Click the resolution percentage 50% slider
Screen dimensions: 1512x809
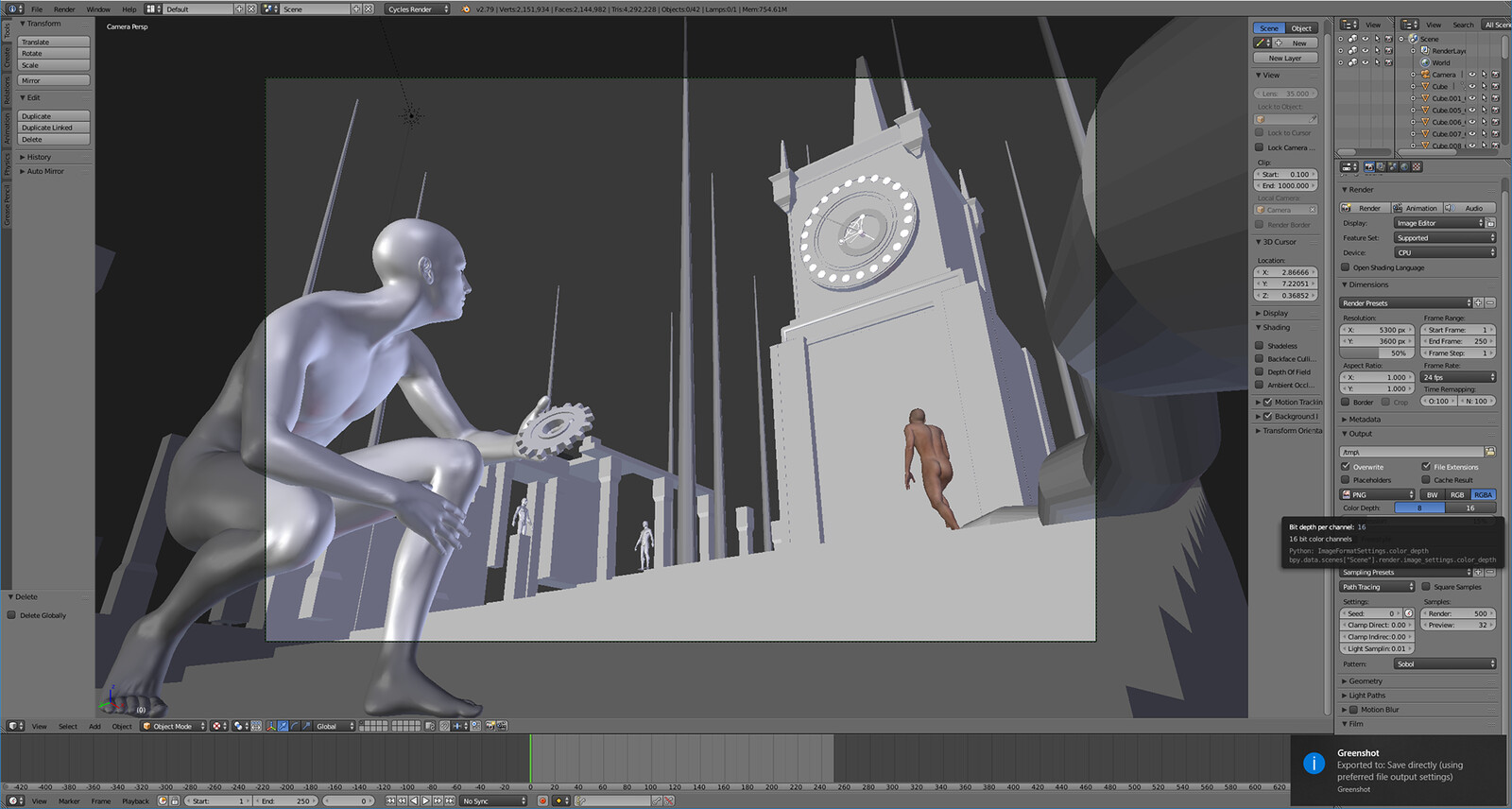click(1378, 353)
